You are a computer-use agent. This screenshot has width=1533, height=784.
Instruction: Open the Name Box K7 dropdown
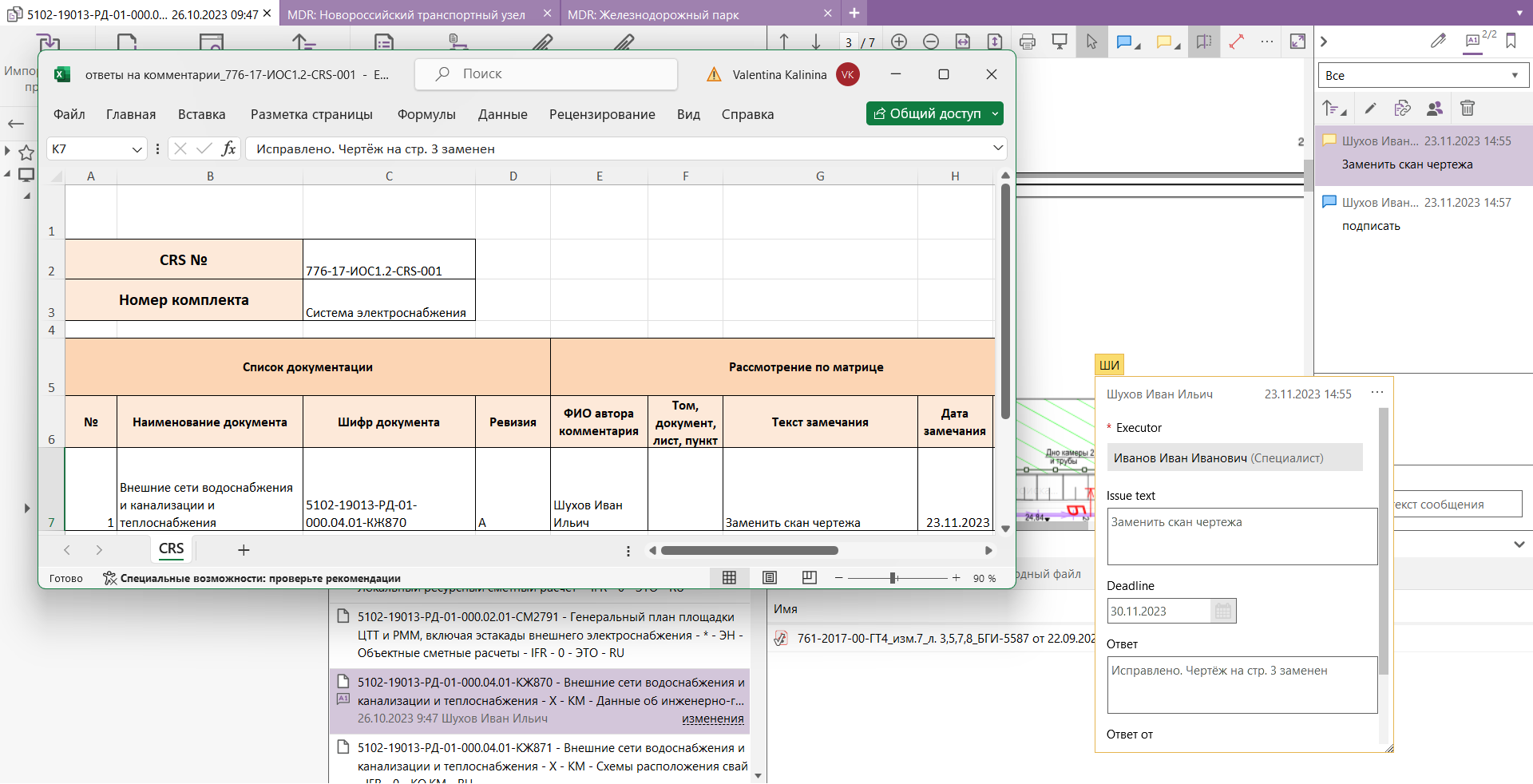[x=137, y=149]
